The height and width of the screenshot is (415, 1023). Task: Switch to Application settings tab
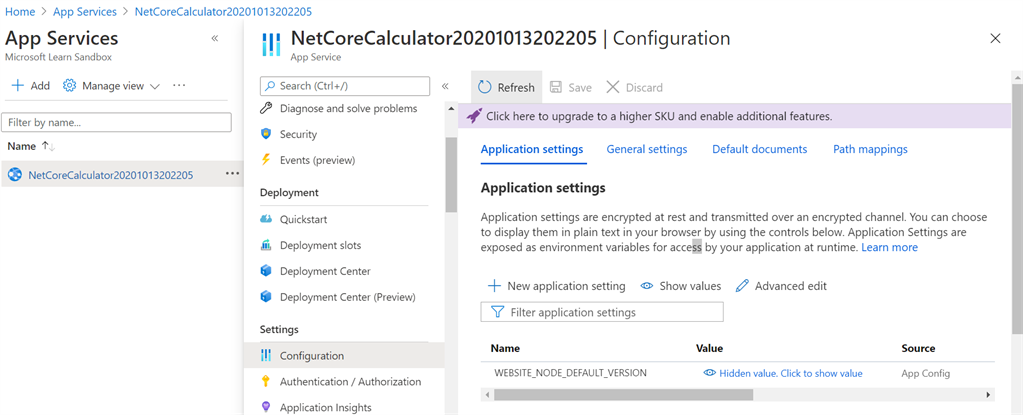point(532,149)
